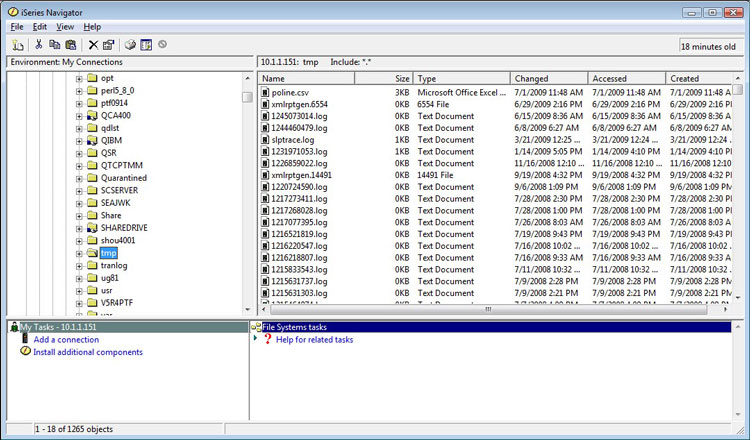Click the QIBM folder icon
Screen dimensions: 750x440
(92, 141)
